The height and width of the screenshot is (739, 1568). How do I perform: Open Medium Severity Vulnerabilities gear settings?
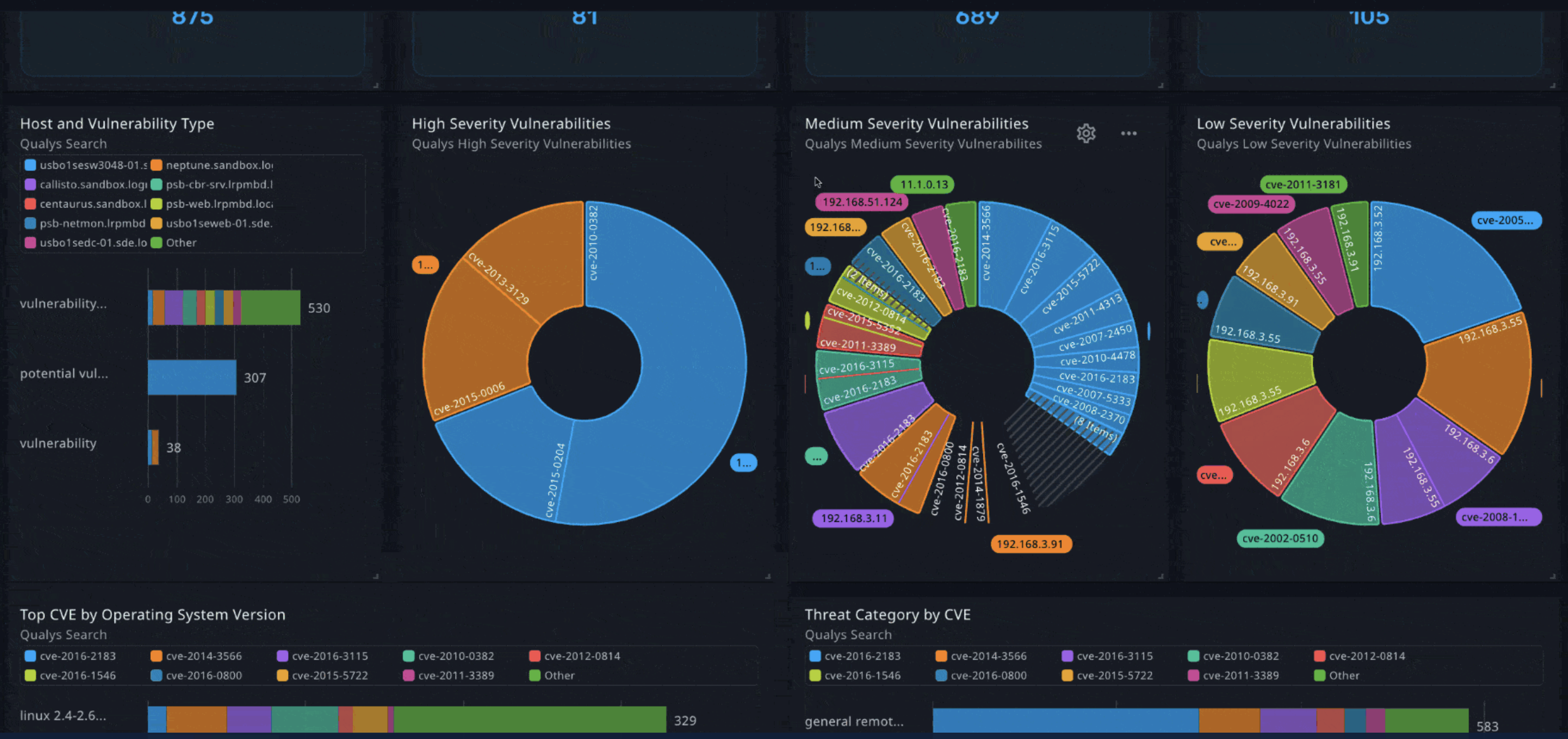(1086, 133)
